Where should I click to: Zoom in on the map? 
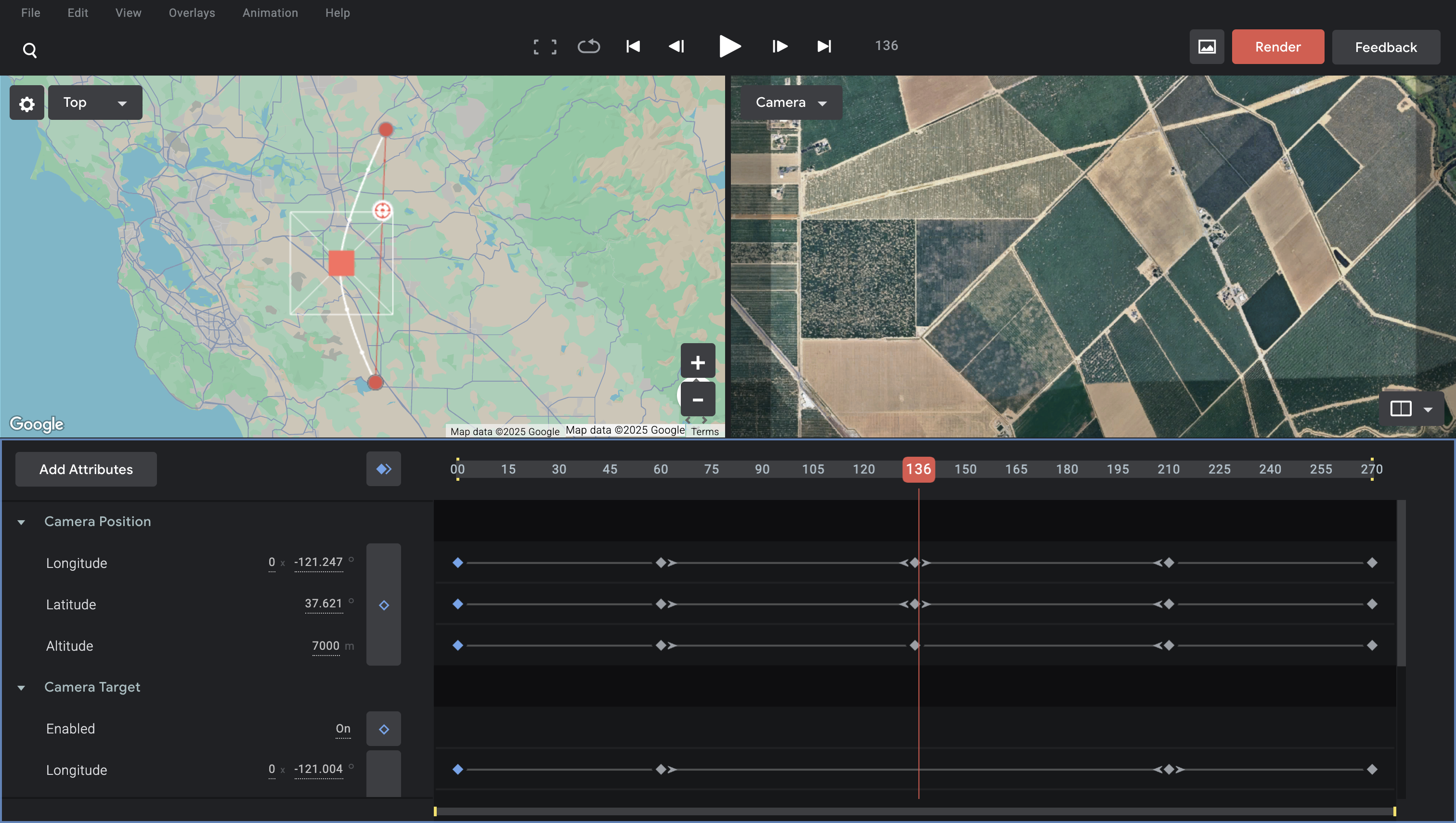[697, 362]
